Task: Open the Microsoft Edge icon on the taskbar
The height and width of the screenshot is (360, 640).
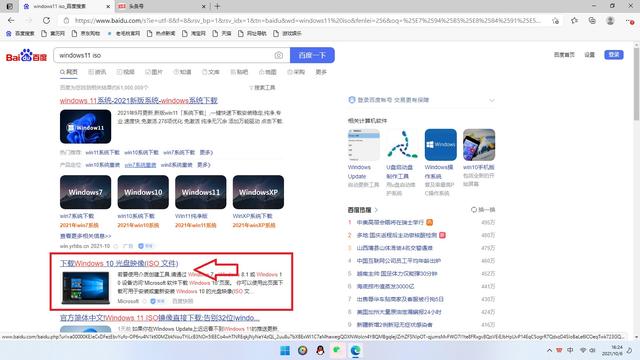Action: point(356,351)
